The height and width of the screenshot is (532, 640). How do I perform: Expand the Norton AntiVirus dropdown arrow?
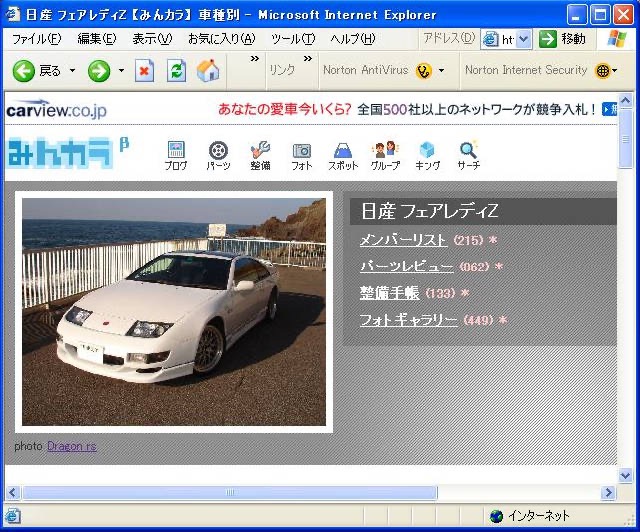[x=441, y=71]
